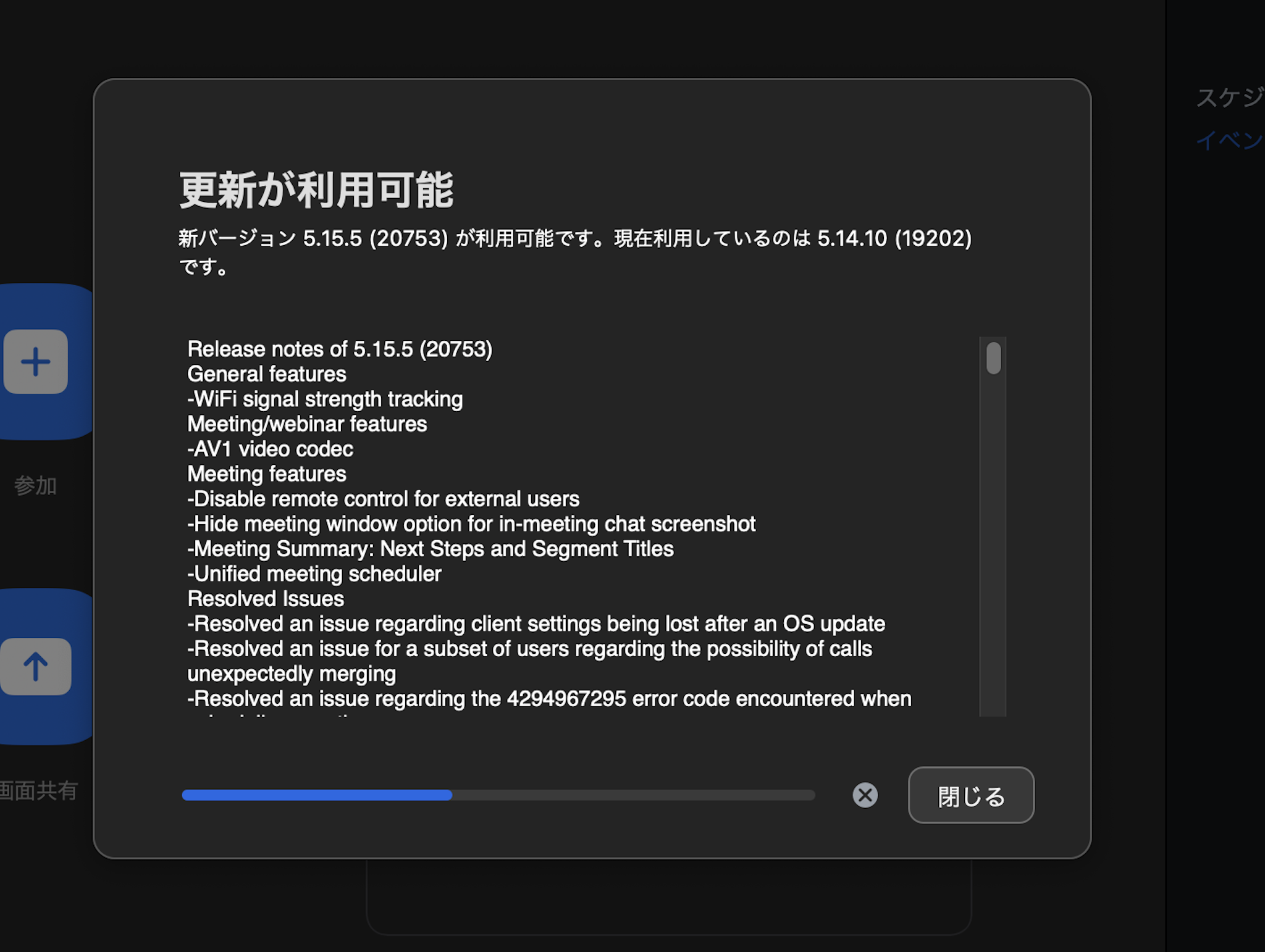
Task: Click the 'Resolved Issues' heading
Action: pos(266,599)
